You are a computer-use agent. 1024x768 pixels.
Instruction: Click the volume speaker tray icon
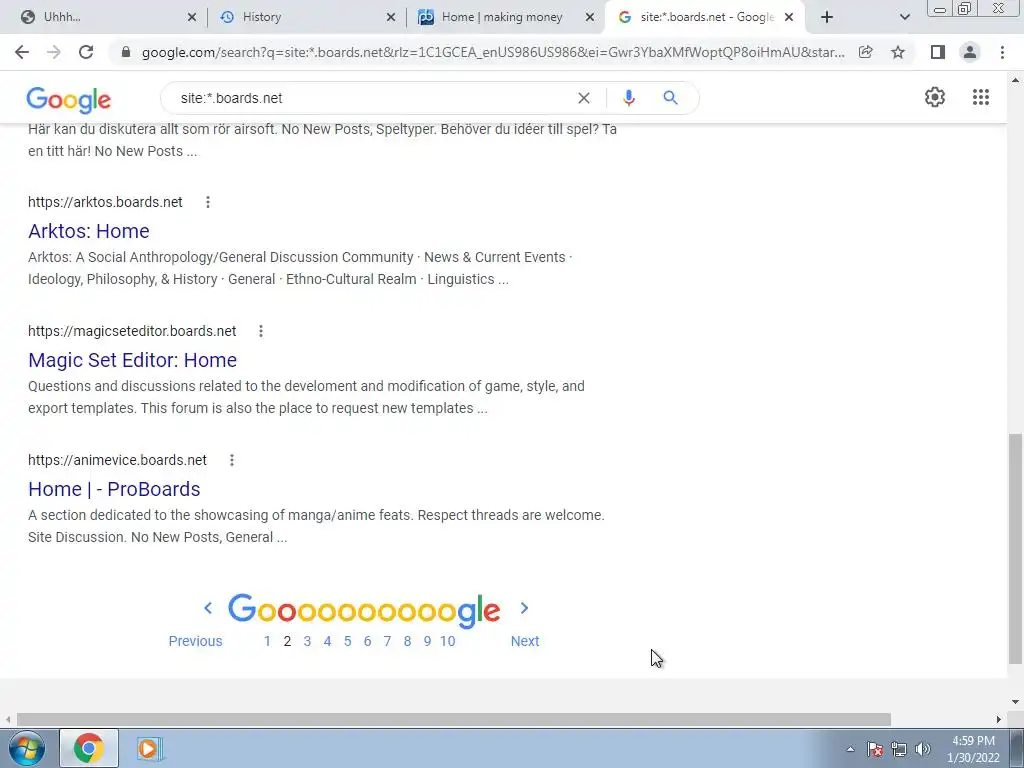point(923,749)
